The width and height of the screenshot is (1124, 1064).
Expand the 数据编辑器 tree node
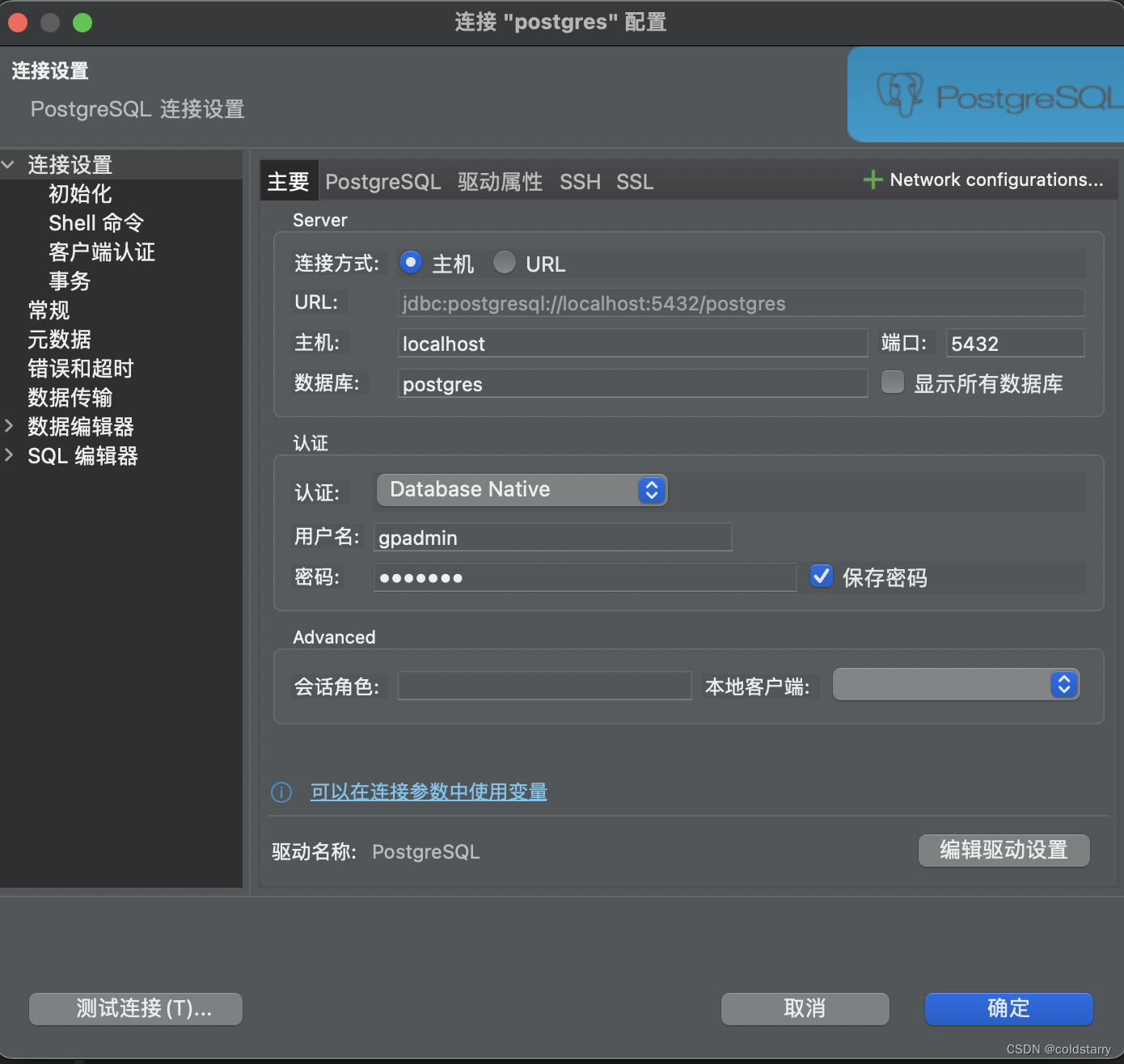(x=9, y=425)
